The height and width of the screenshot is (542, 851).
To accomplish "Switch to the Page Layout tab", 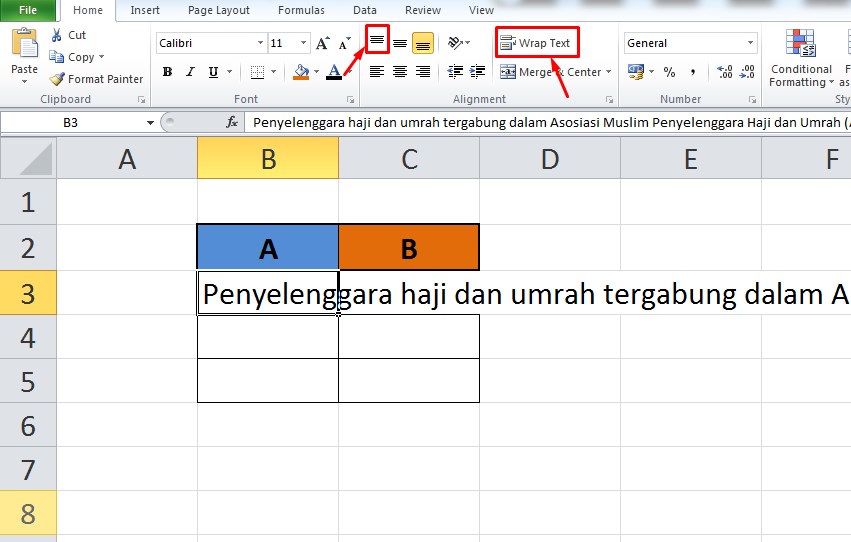I will click(219, 10).
